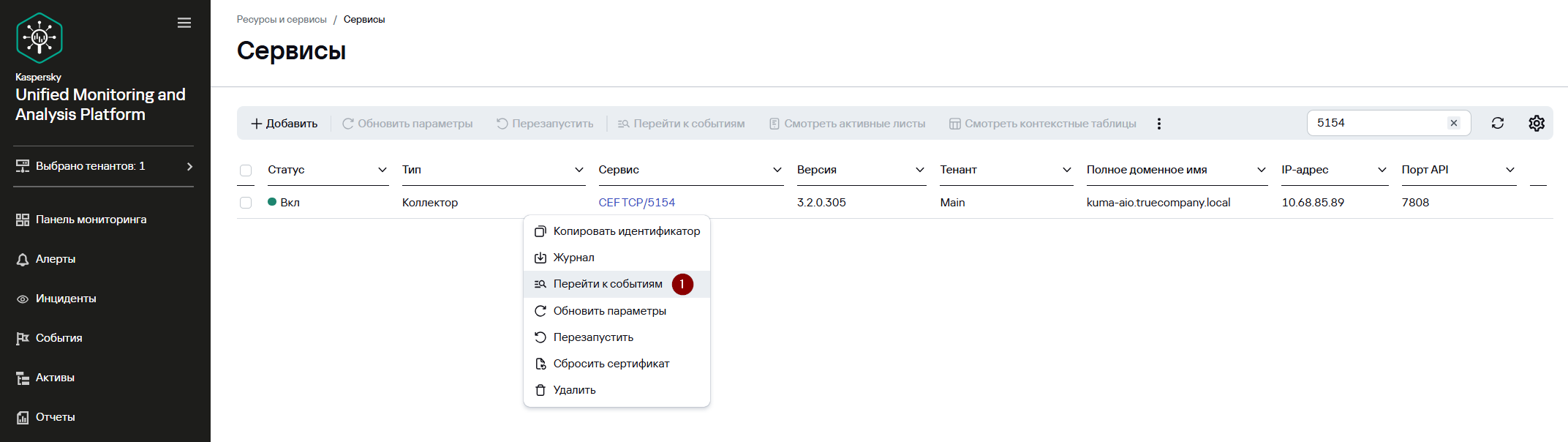Choose Перезапустить in context menu
The image size is (1568, 442).
617,337
